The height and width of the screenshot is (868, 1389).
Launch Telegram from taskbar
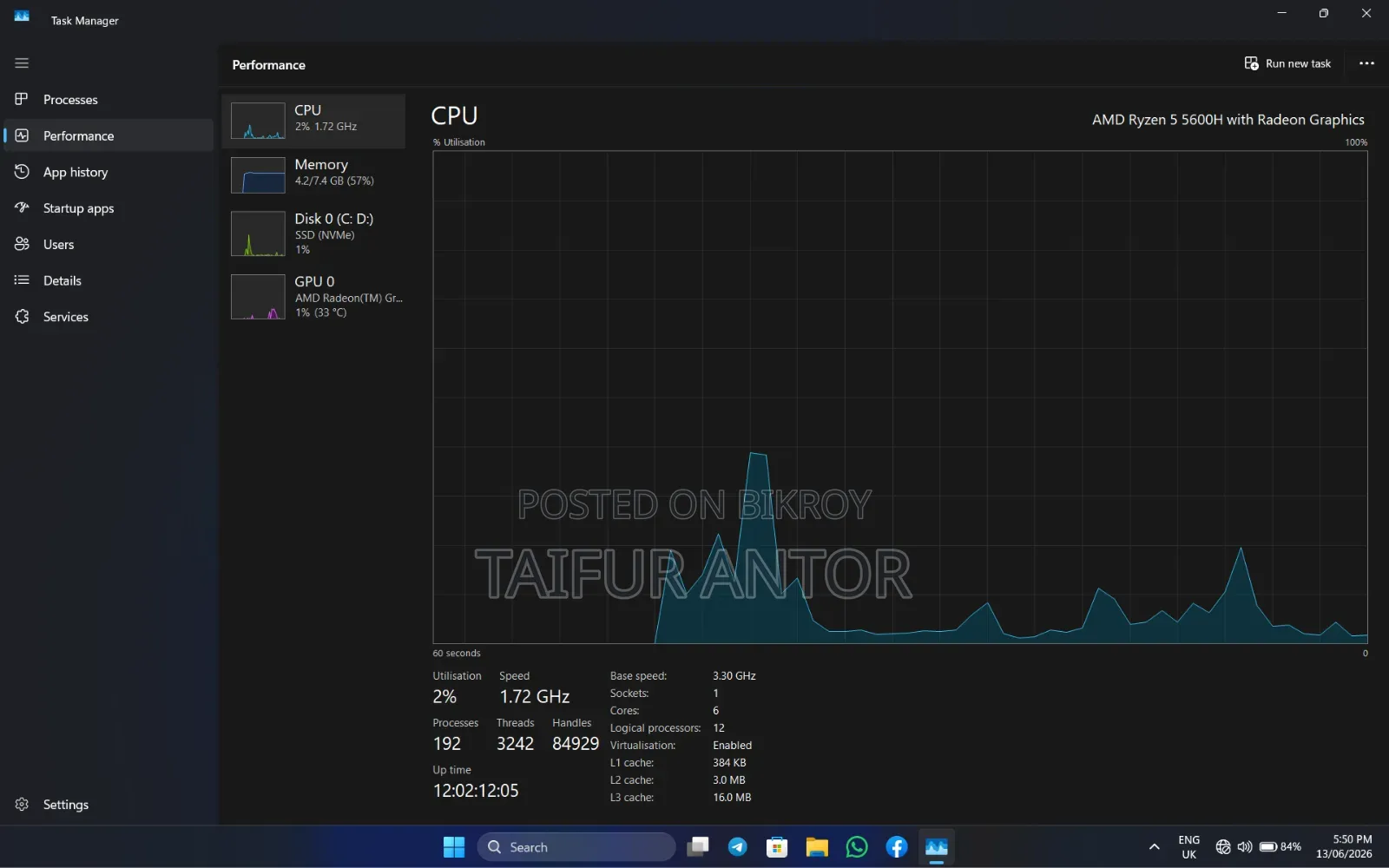pyautogui.click(x=738, y=847)
